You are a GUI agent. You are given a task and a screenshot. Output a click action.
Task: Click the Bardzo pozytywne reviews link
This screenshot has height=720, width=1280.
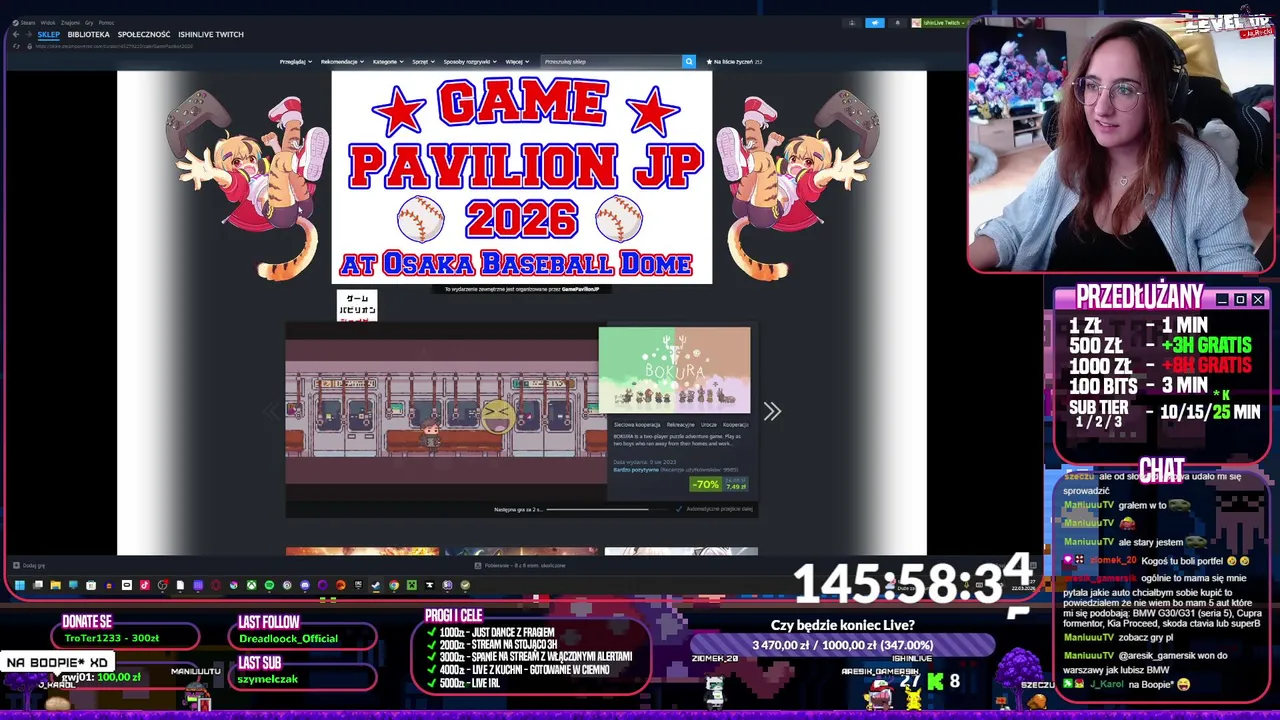click(x=636, y=469)
